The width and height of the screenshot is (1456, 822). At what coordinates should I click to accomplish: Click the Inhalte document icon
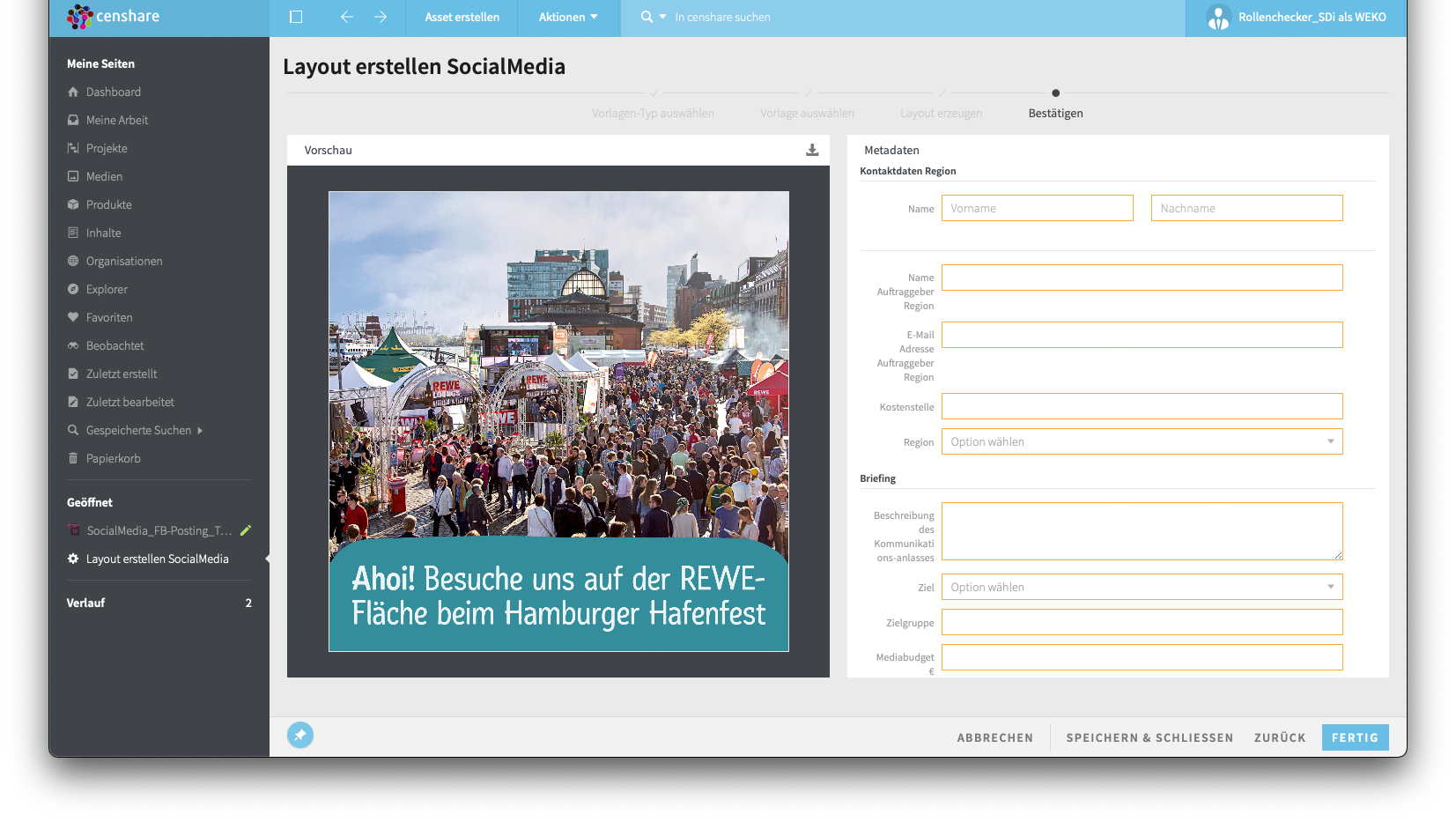coord(73,233)
